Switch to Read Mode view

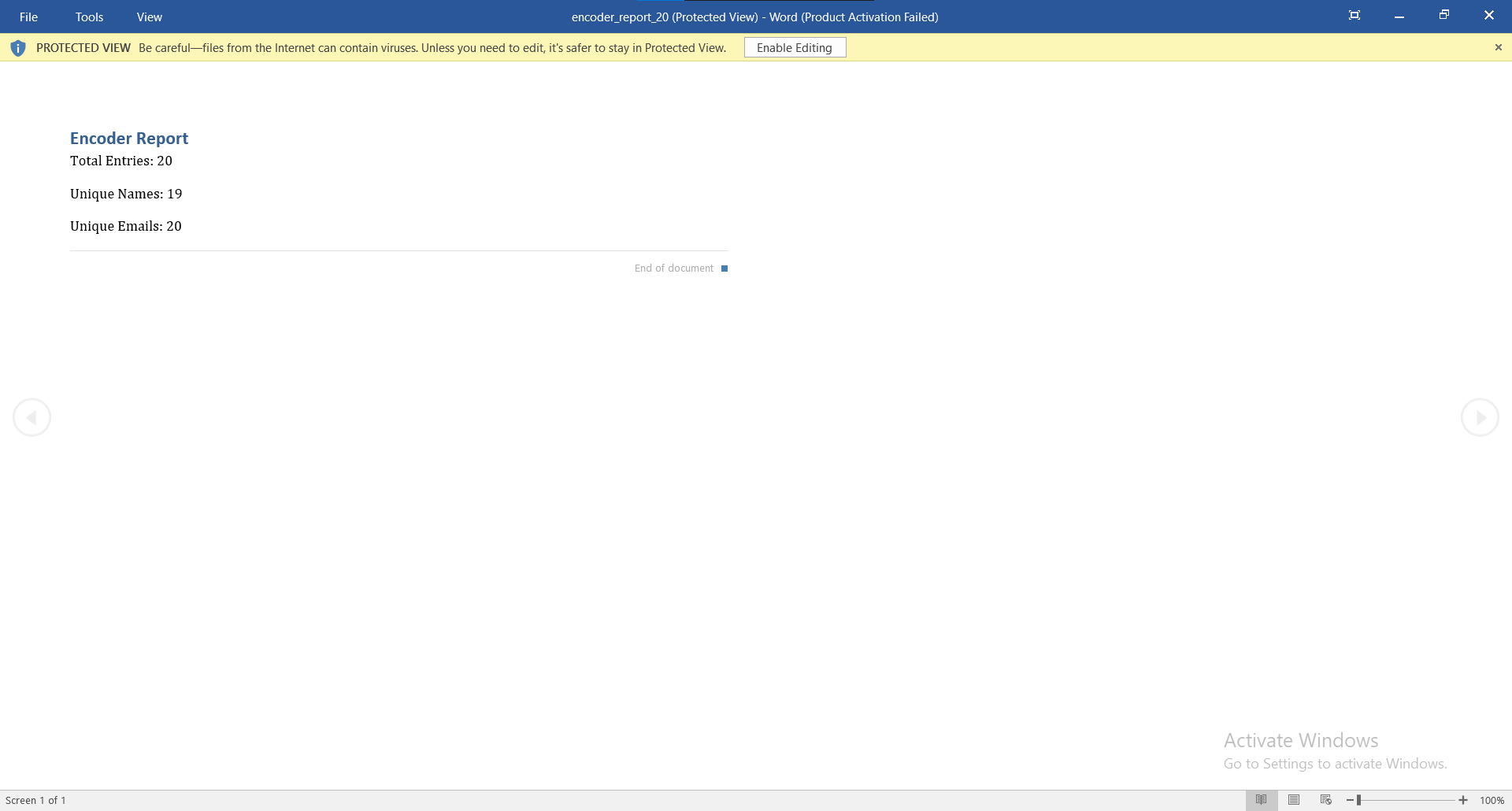click(1262, 800)
